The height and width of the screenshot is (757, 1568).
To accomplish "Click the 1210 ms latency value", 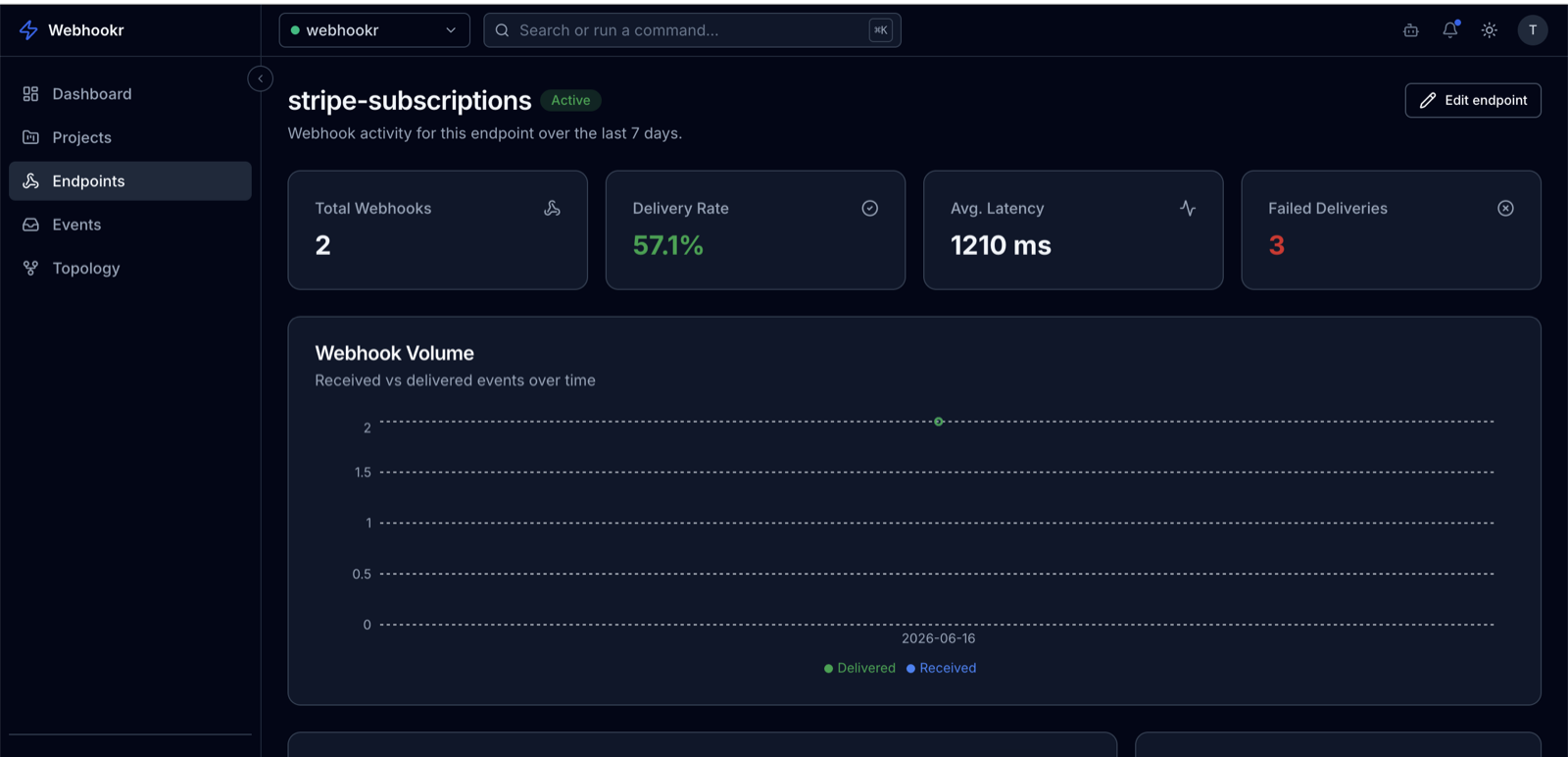I will tap(1001, 245).
